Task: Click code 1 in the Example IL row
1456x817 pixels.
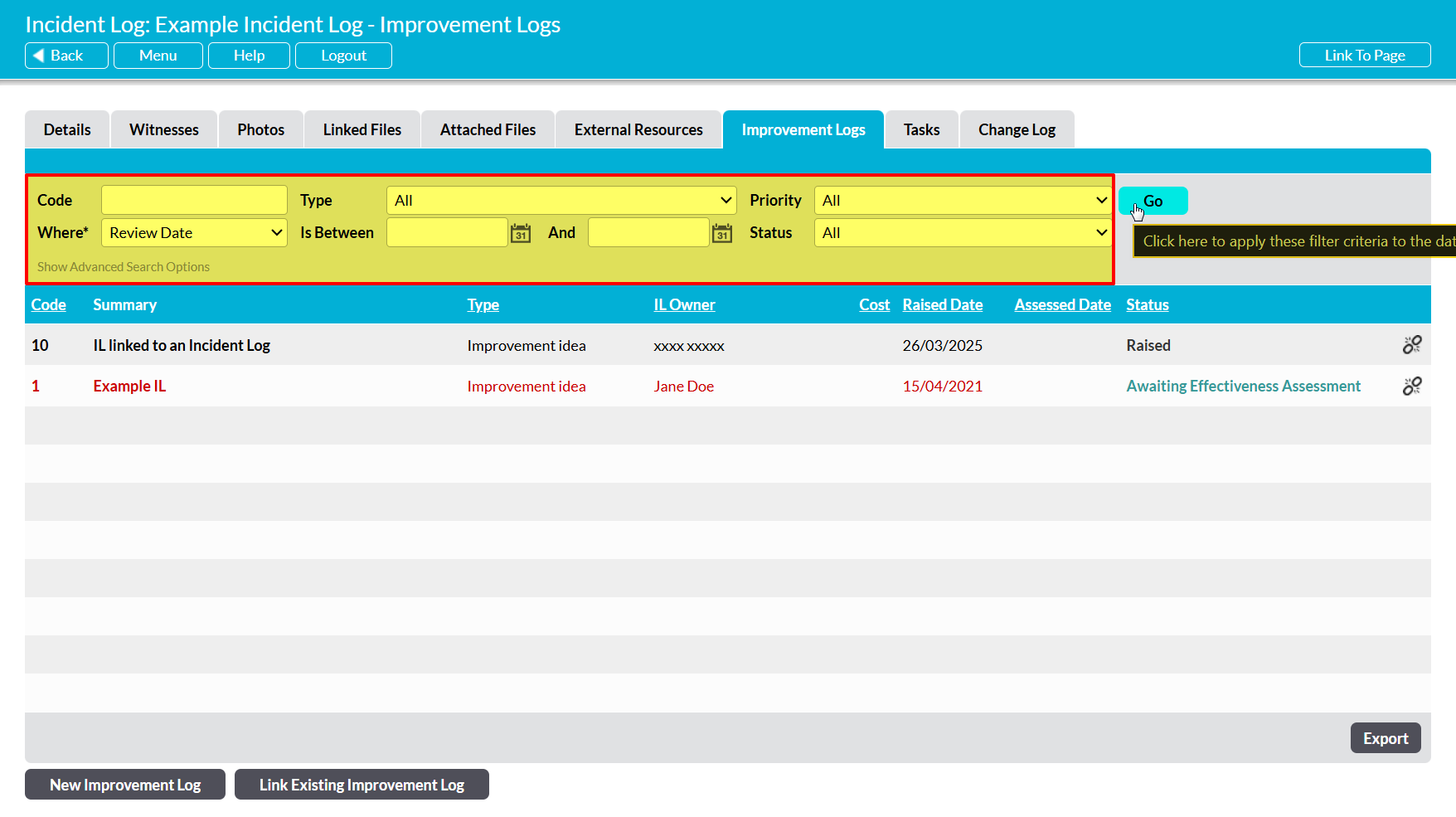Action: 36,386
